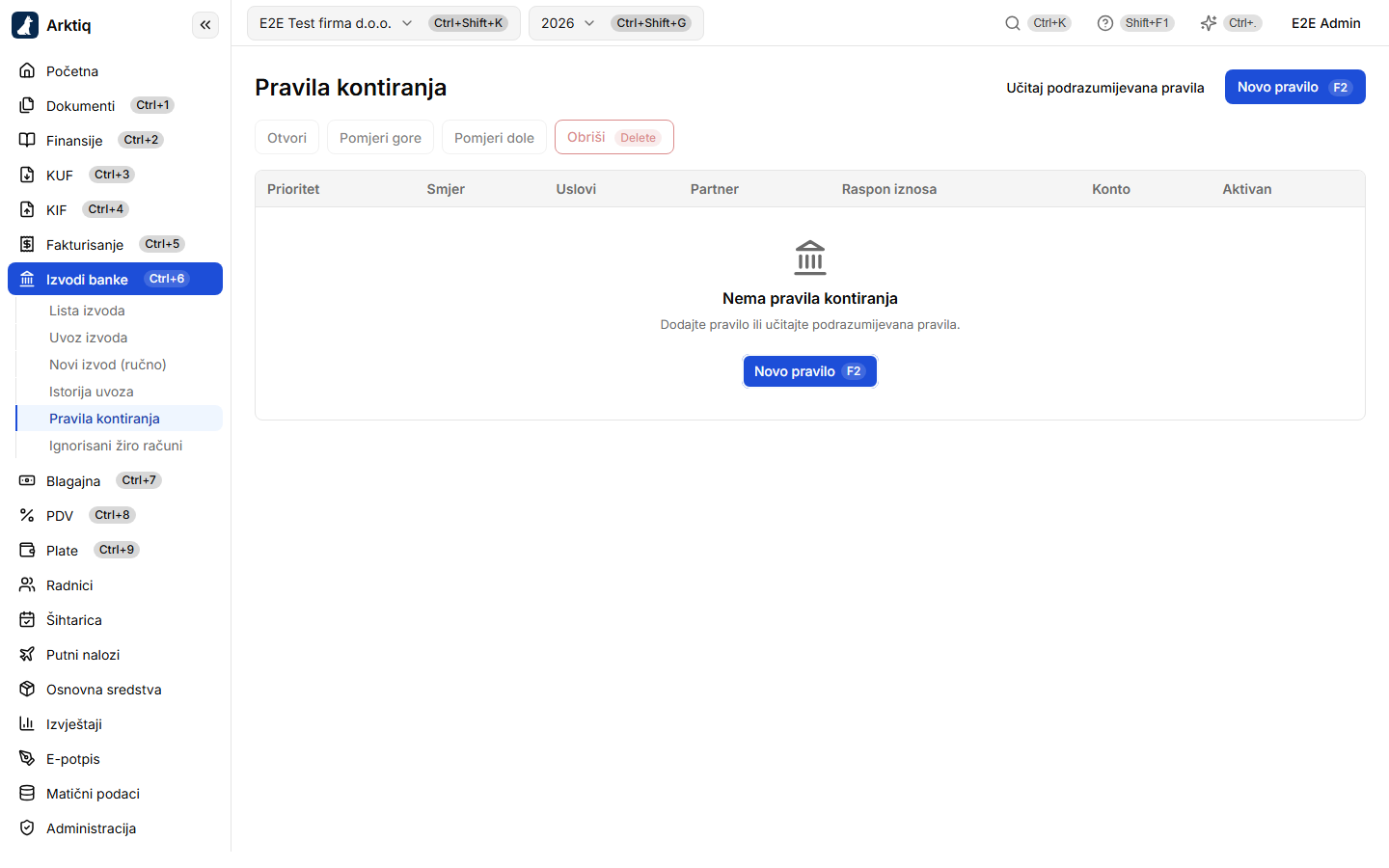Image resolution: width=1389 pixels, height=868 pixels.
Task: Click the help question-mark icon
Action: tap(1105, 23)
